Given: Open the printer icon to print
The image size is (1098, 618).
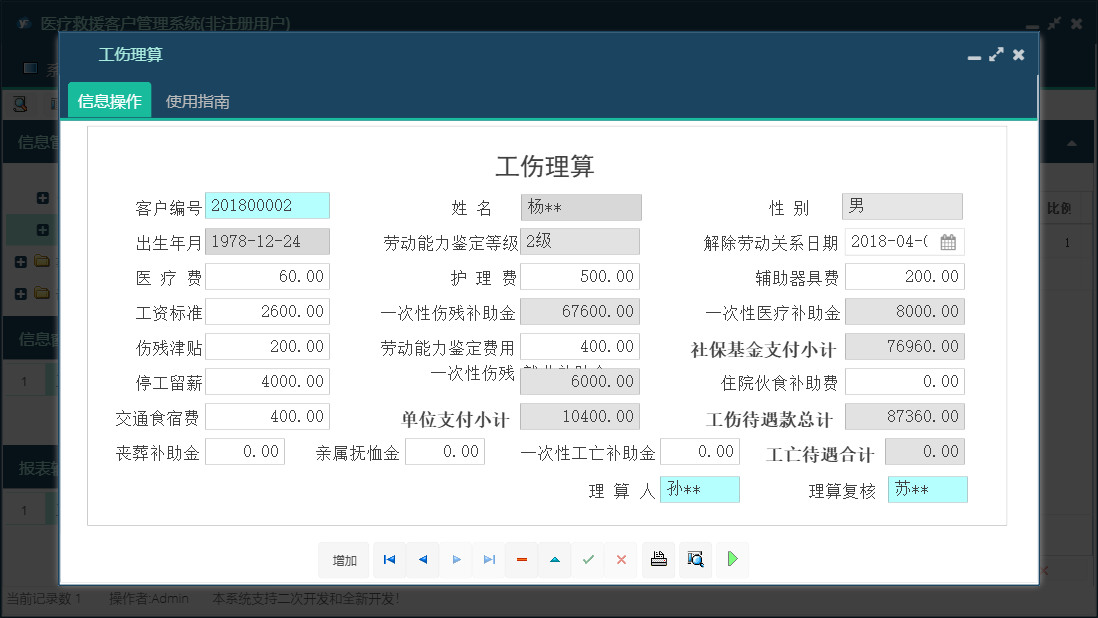Looking at the screenshot, I should (658, 560).
